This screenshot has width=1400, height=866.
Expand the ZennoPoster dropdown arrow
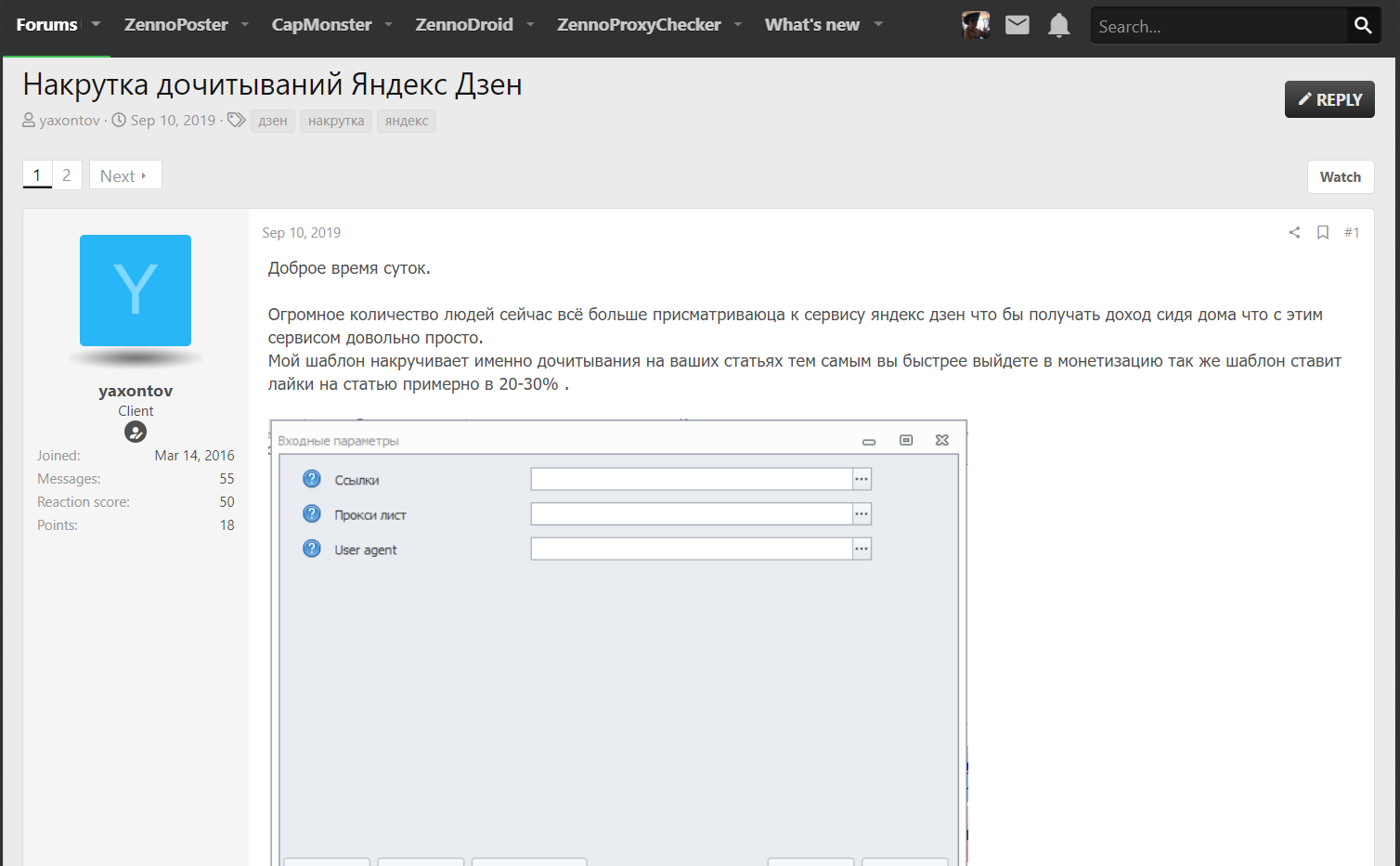point(245,24)
